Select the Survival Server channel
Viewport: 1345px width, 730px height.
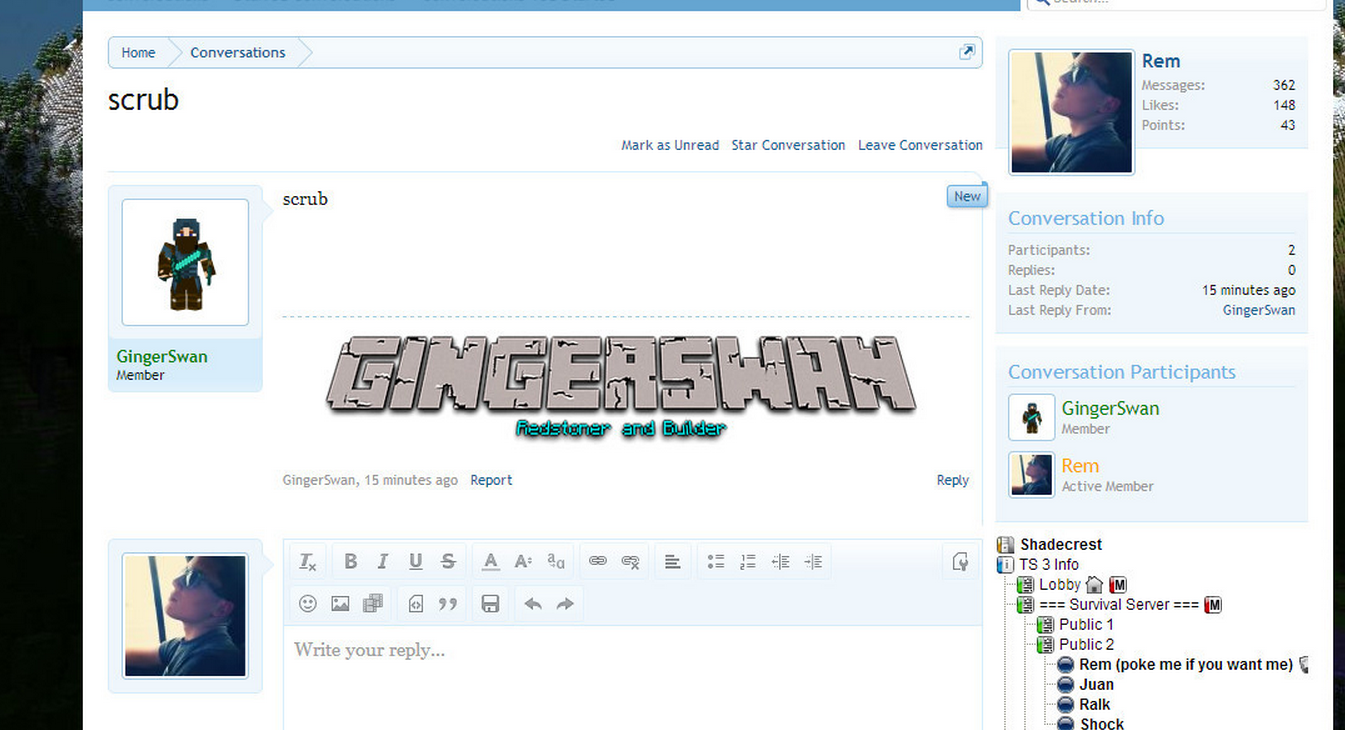point(1119,604)
